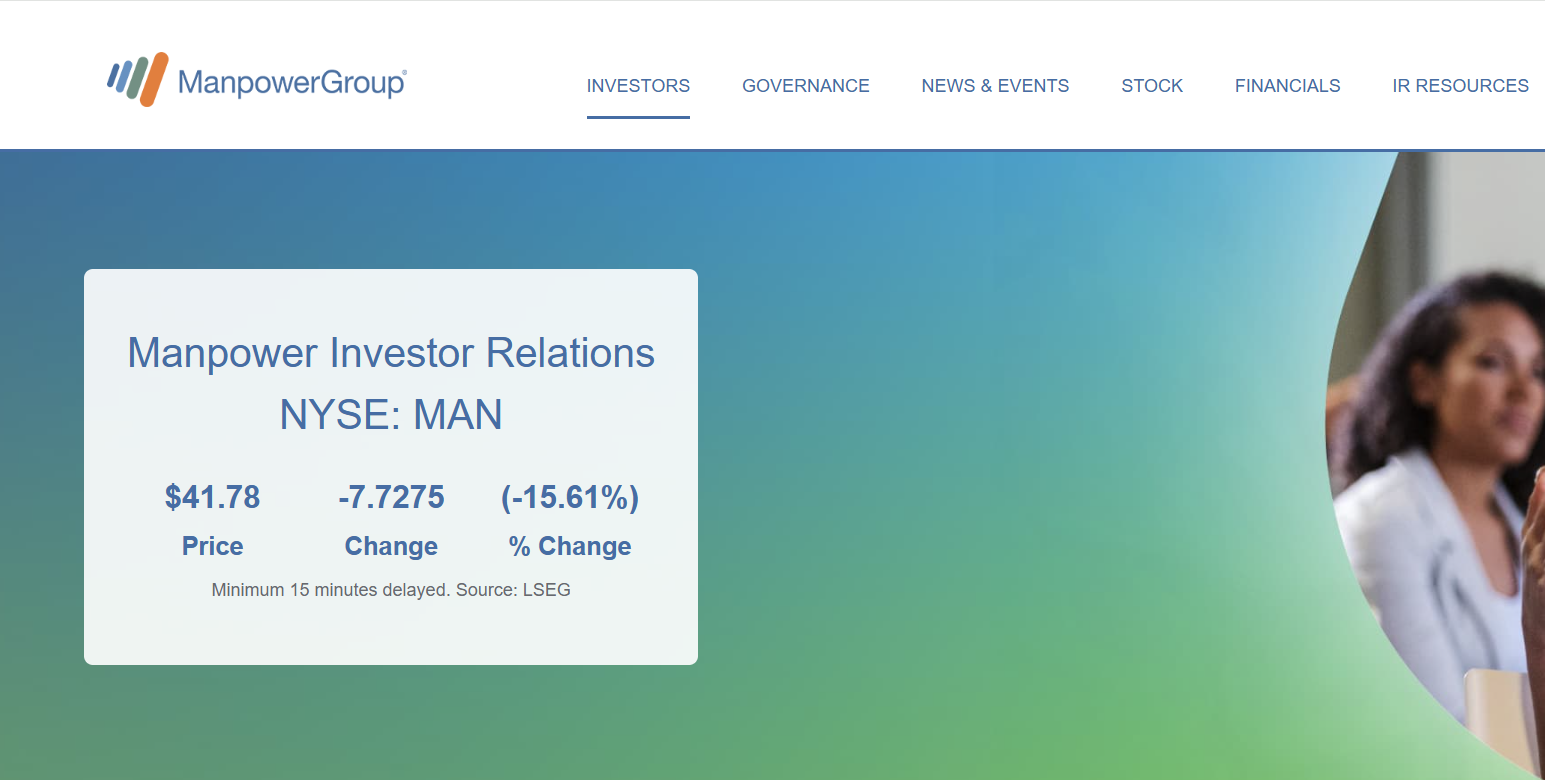
Task: Click the ManpowerGroup wordmark text
Action: click(291, 83)
